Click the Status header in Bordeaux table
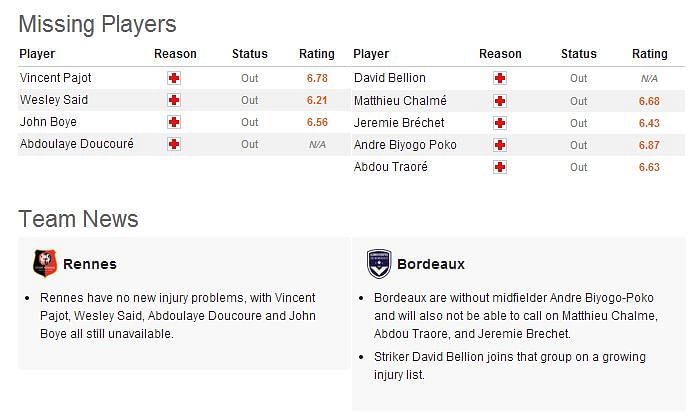This screenshot has height=417, width=690. 579,54
